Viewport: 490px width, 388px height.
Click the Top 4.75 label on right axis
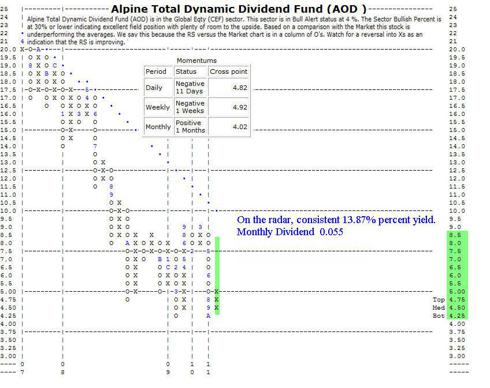point(450,300)
